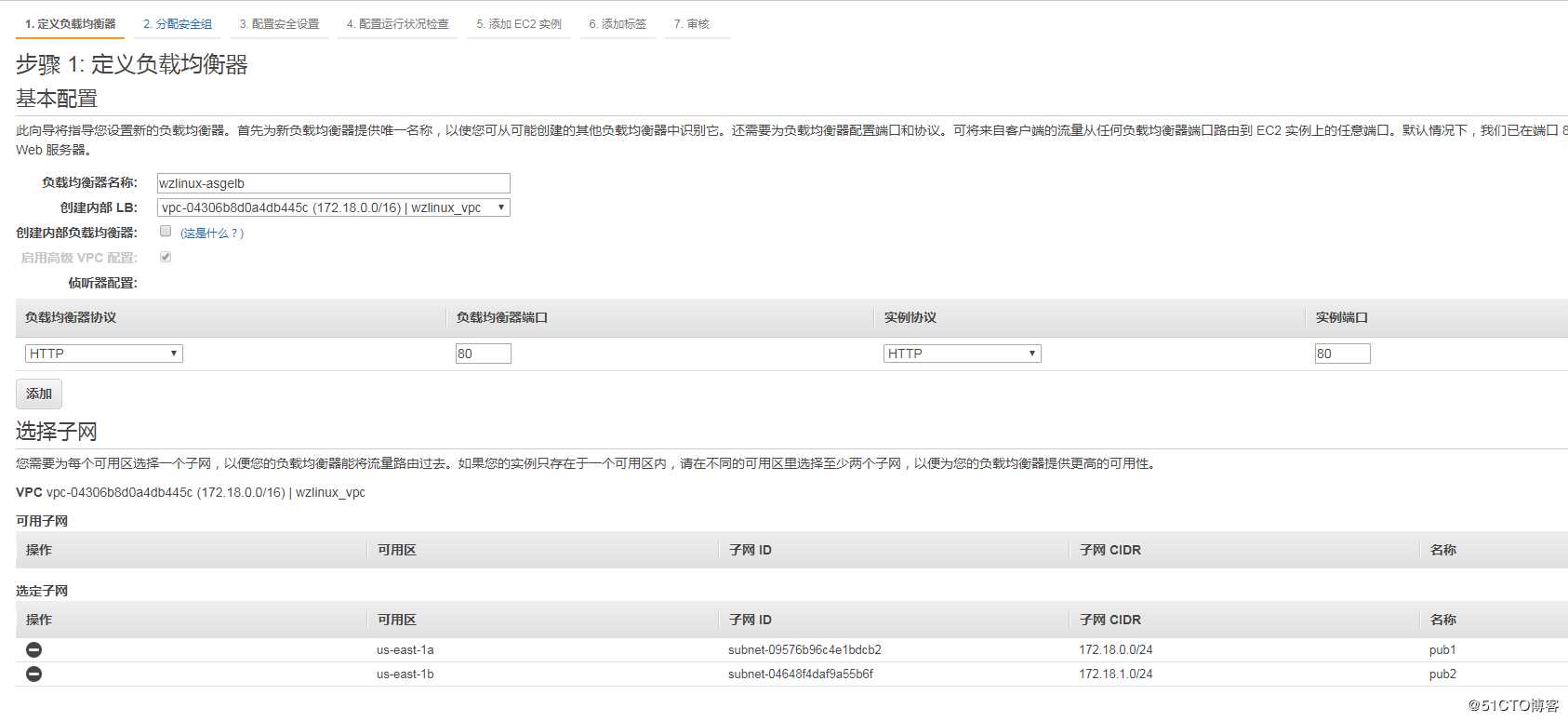Open the load balancer protocol HTTP dropdown
Viewport: 1568px width, 721px height.
tap(104, 354)
